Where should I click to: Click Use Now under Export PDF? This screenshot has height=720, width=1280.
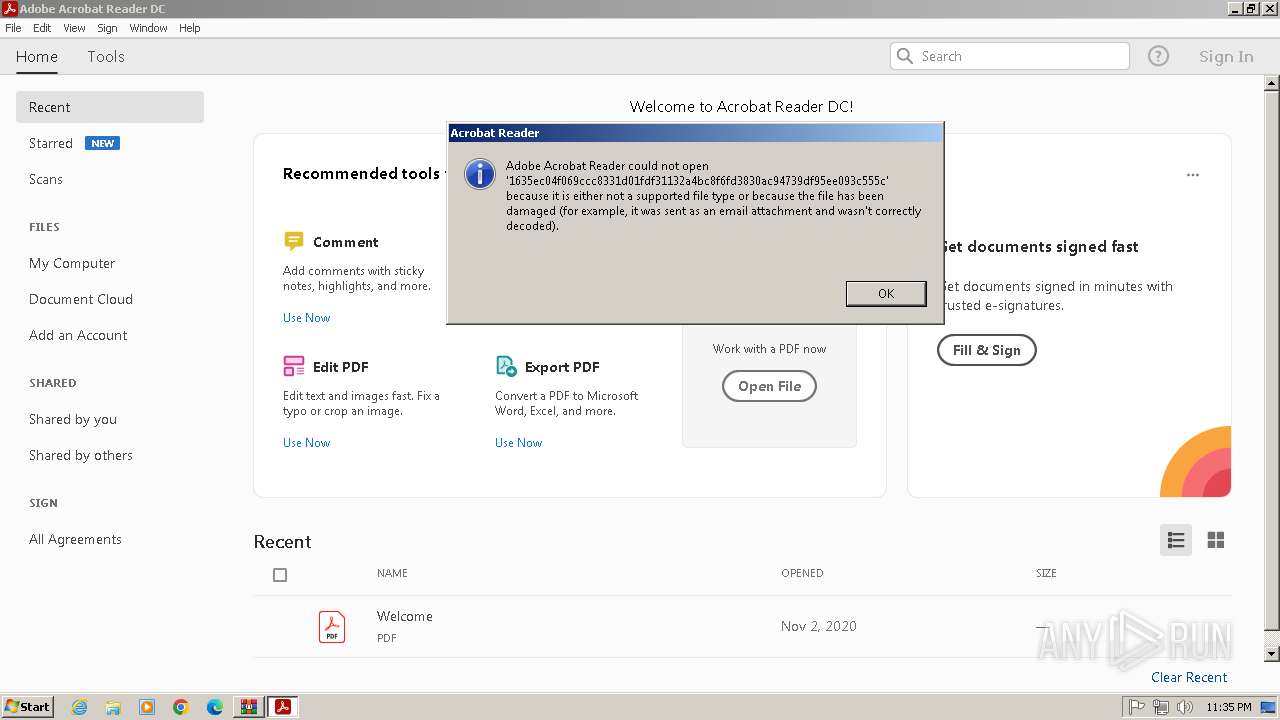pyautogui.click(x=518, y=443)
